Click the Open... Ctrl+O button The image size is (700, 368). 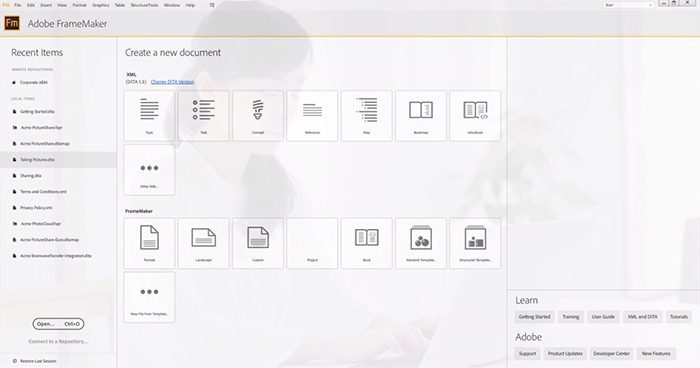pos(58,324)
